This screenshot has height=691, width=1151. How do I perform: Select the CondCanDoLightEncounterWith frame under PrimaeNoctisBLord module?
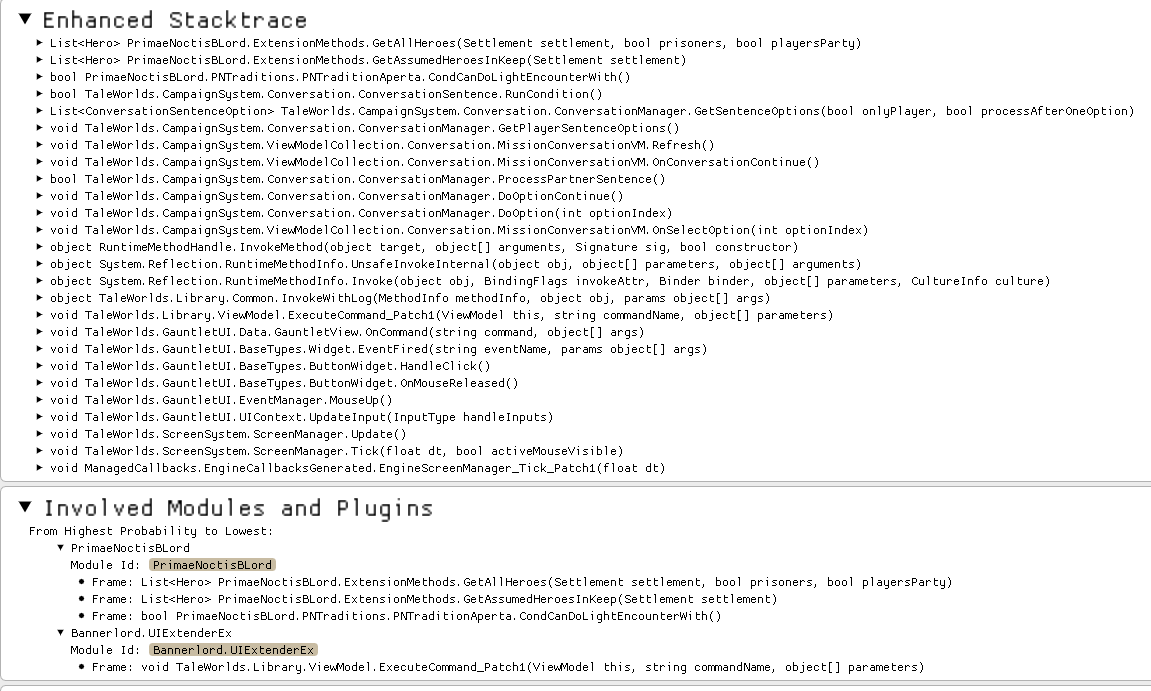coord(407,616)
